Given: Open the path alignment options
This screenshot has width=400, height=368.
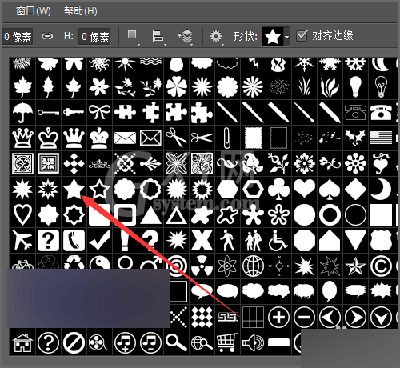Looking at the screenshot, I should pos(158,36).
